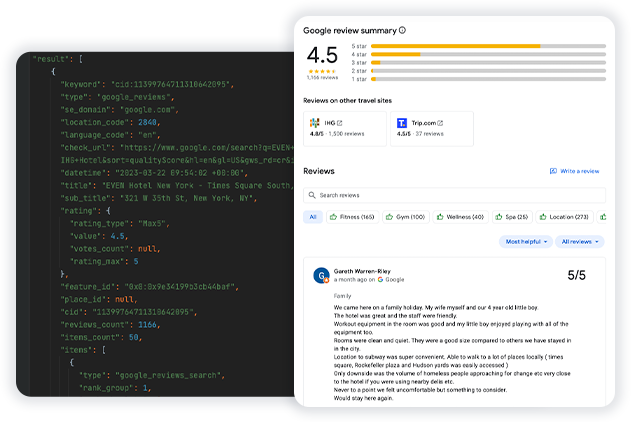Click the search magnifier icon in reviews
The image size is (631, 422).
[312, 195]
